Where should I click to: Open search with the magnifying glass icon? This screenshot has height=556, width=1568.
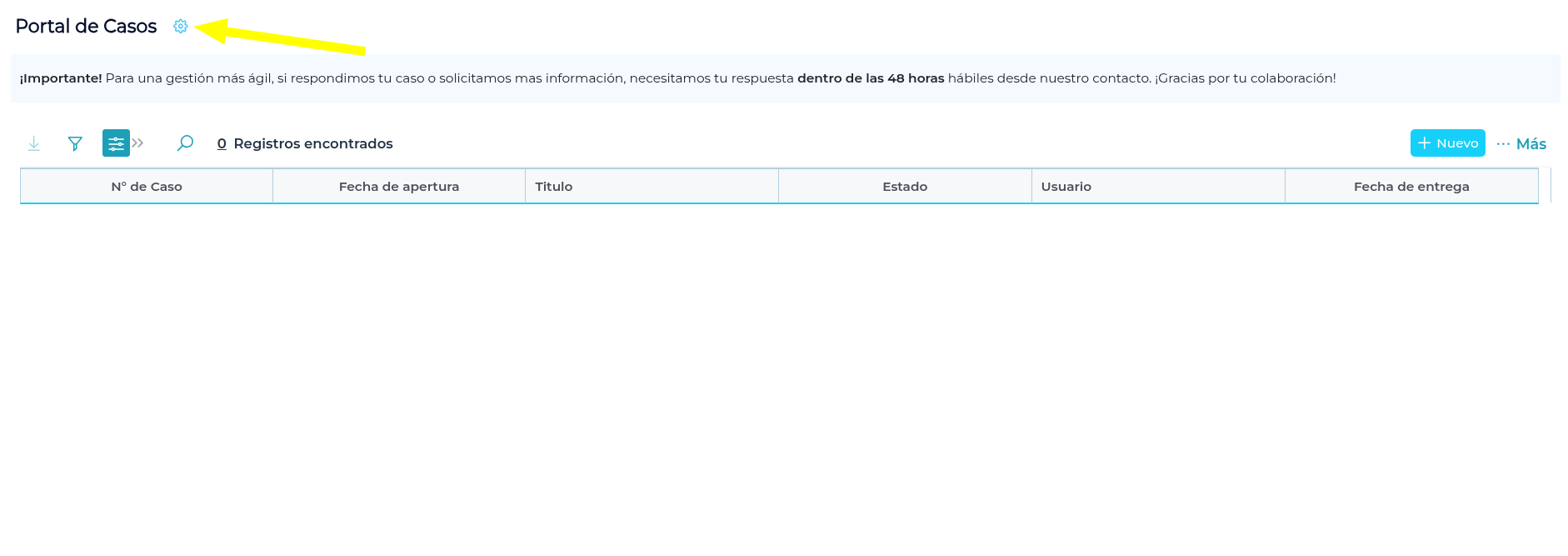tap(185, 143)
